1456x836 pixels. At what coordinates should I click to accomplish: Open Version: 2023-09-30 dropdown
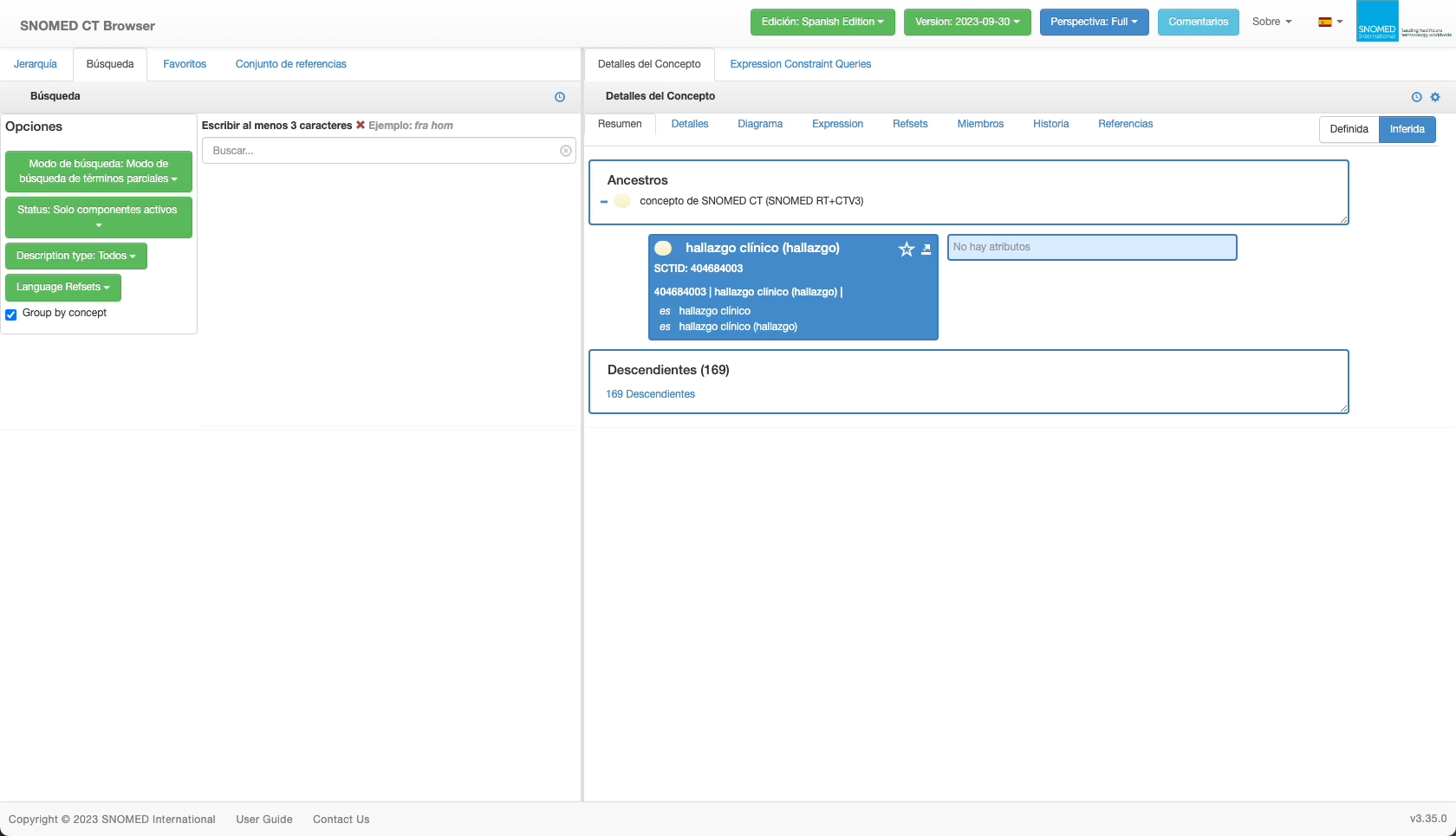[967, 22]
